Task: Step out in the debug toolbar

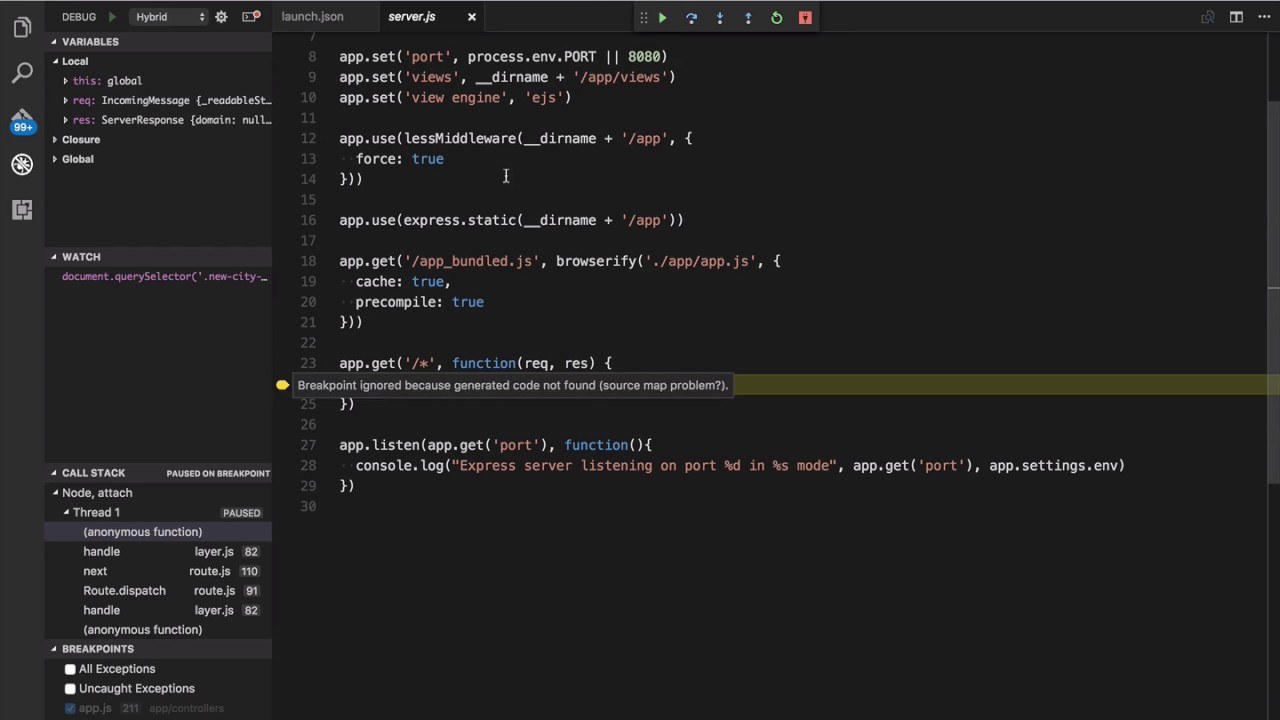Action: 748,18
